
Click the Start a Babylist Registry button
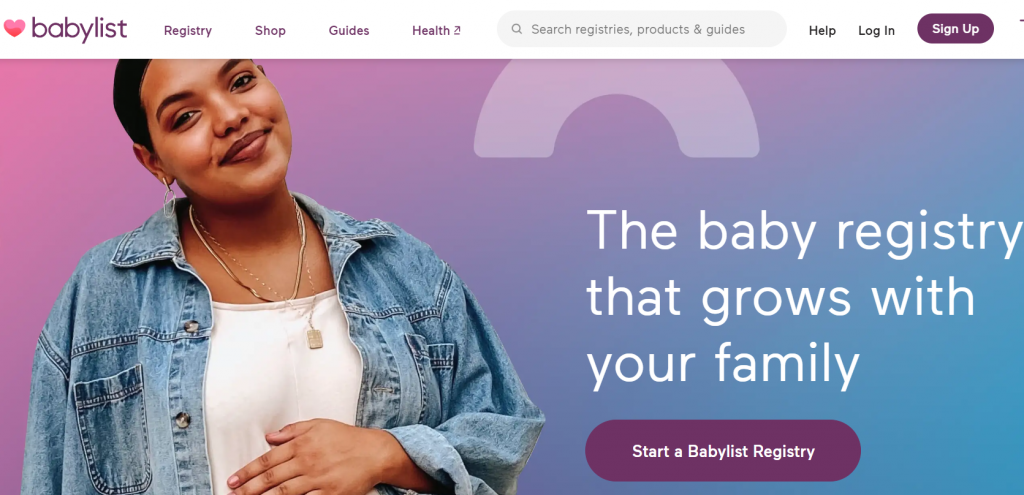(x=723, y=451)
